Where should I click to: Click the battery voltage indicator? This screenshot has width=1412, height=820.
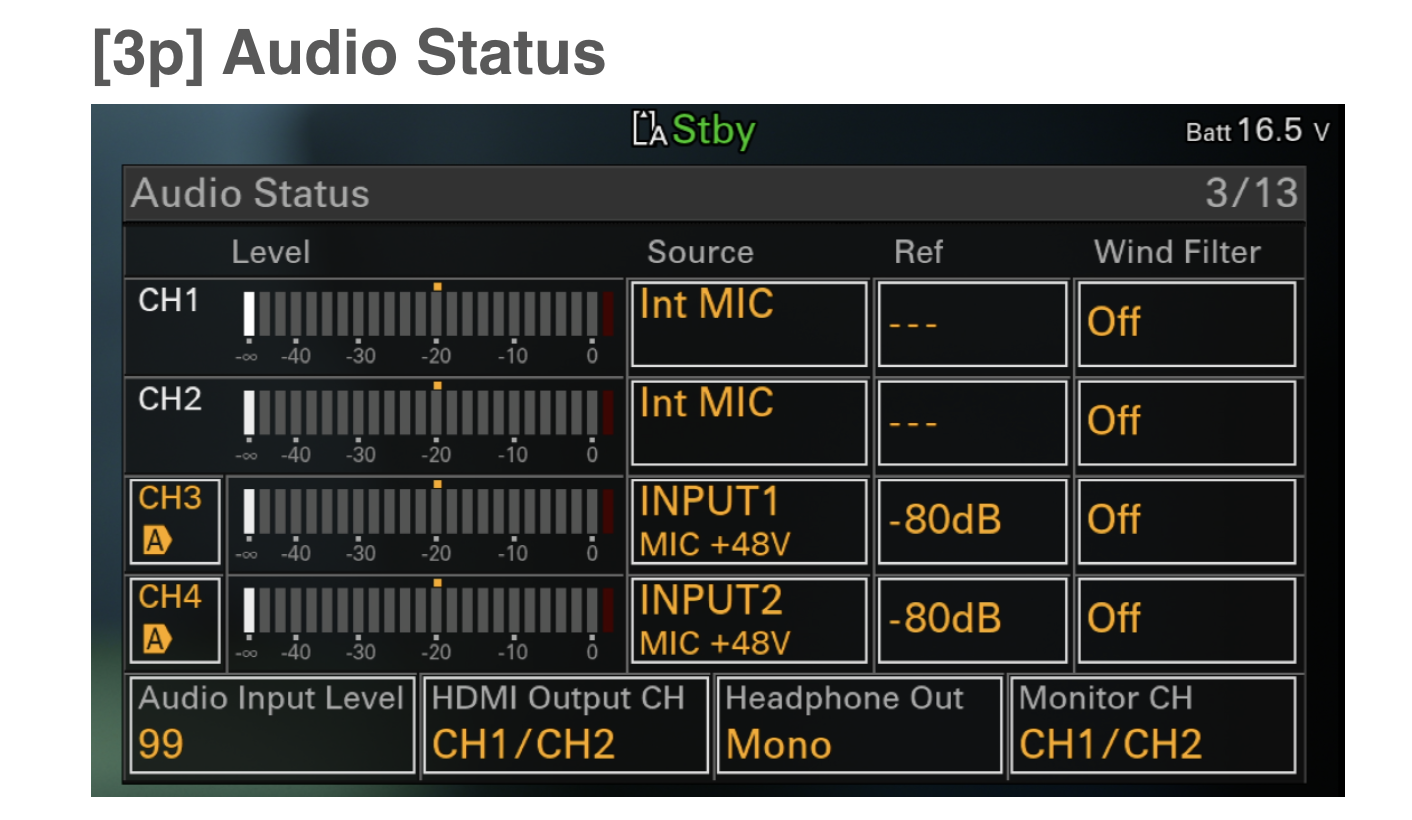(x=1257, y=130)
